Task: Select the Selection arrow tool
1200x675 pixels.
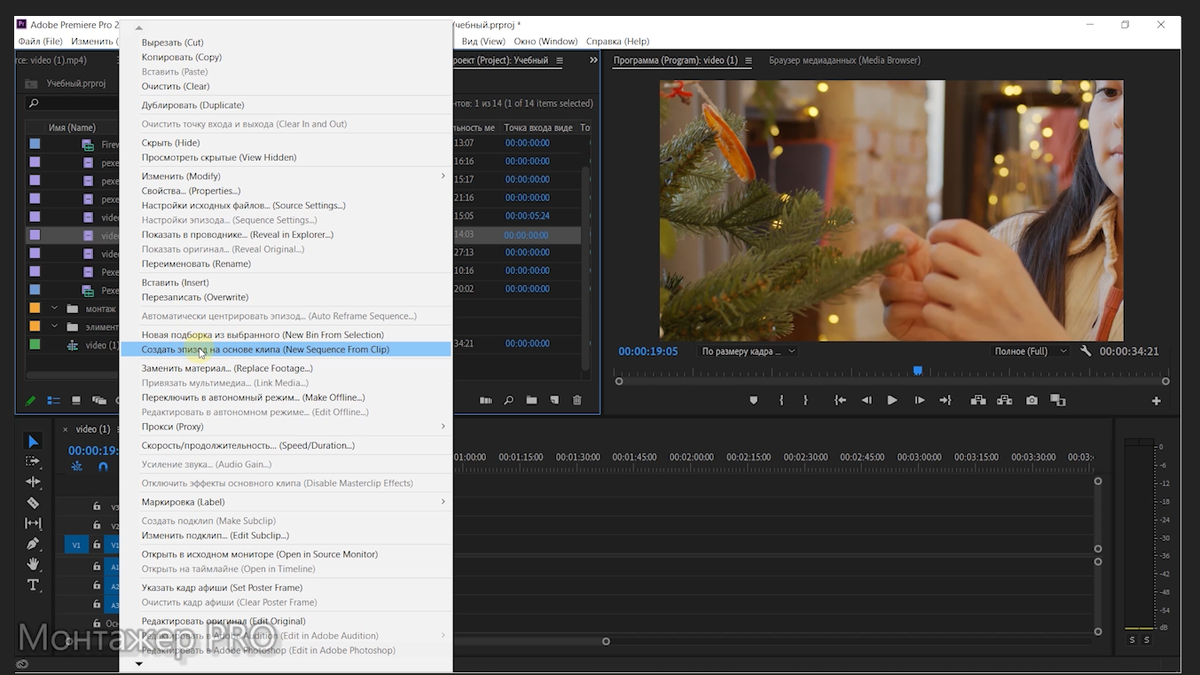Action: point(33,441)
